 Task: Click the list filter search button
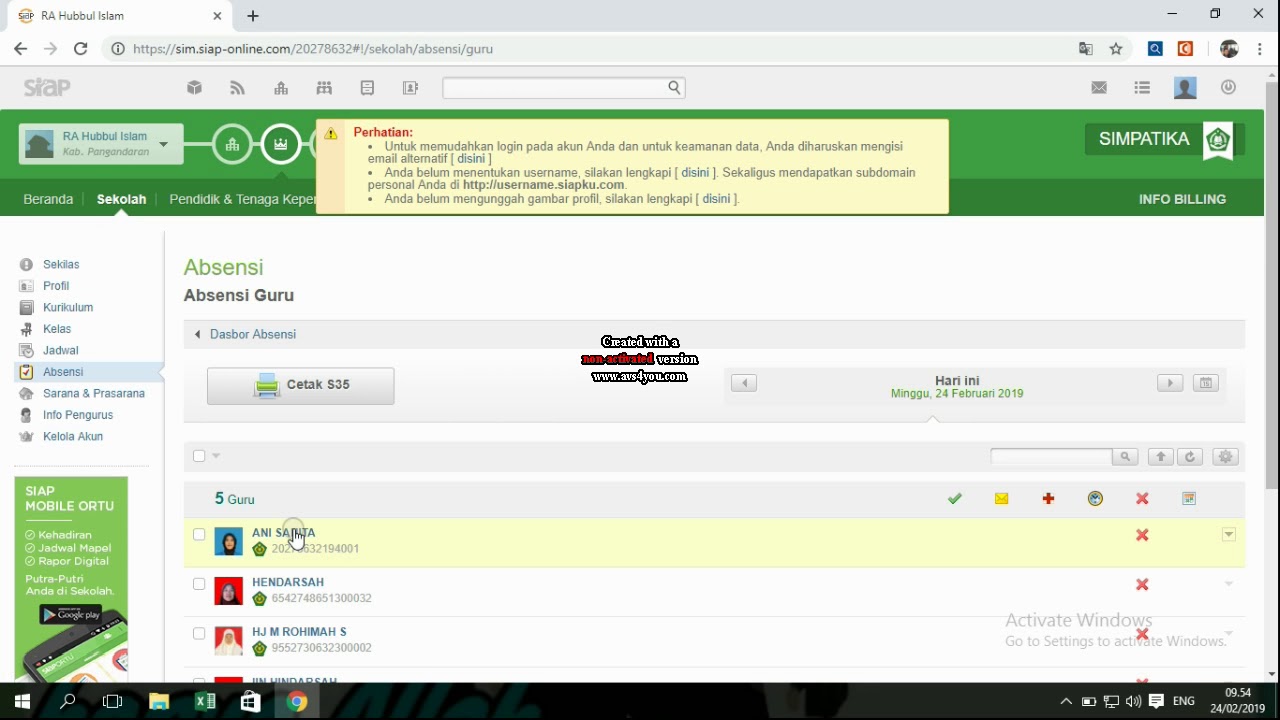point(1125,457)
